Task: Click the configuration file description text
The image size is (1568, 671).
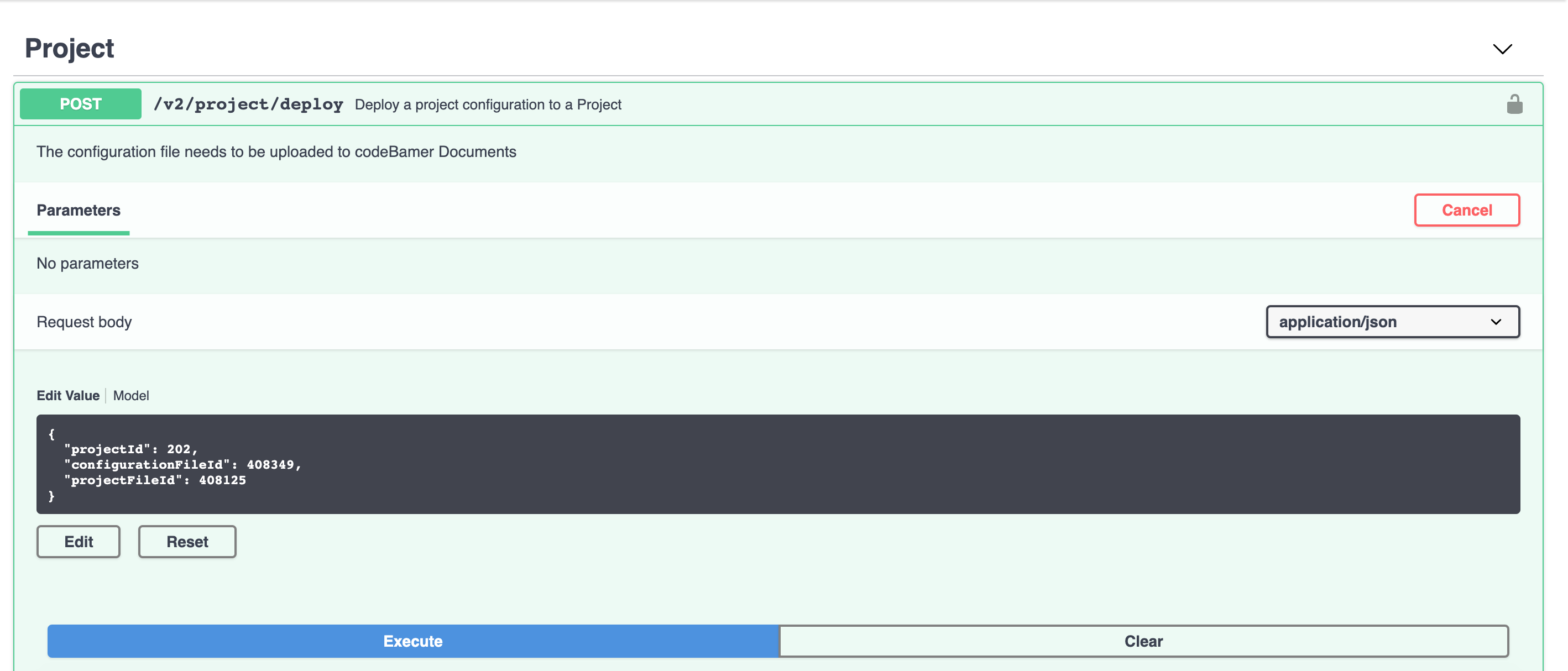Action: pos(276,151)
